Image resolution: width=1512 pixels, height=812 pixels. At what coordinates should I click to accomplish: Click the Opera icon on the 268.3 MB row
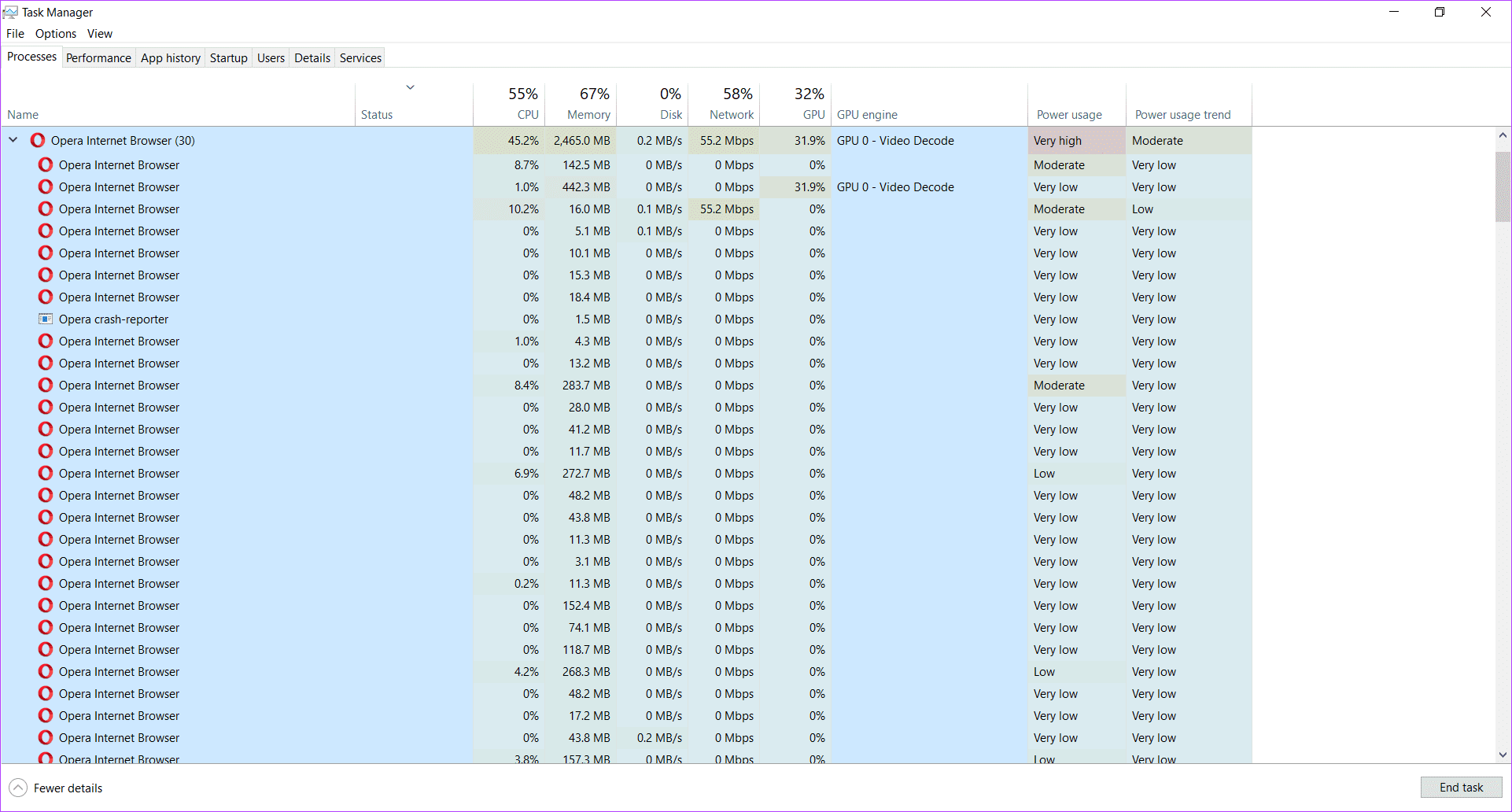[46, 671]
